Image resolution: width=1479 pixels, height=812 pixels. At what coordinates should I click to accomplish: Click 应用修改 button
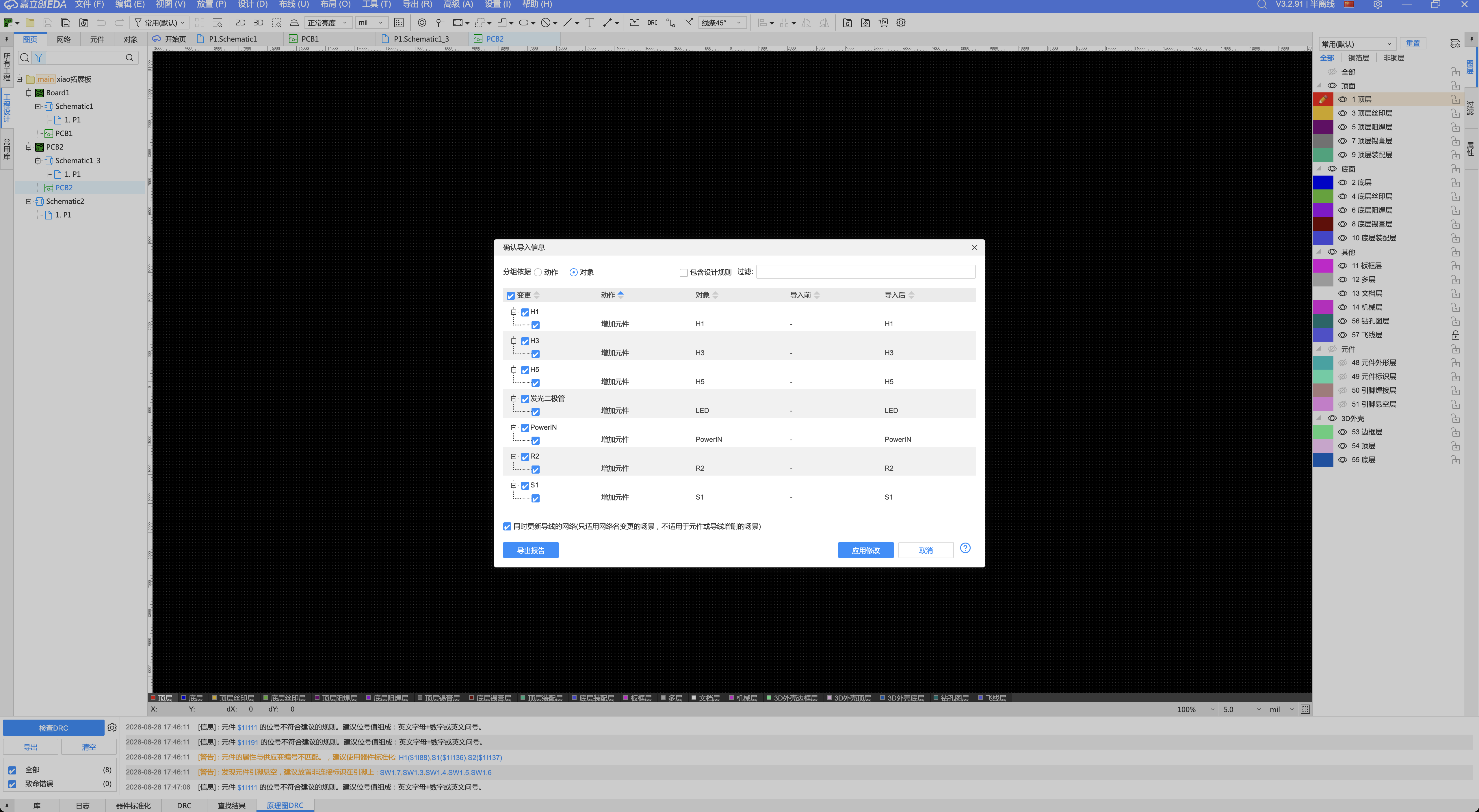click(865, 550)
